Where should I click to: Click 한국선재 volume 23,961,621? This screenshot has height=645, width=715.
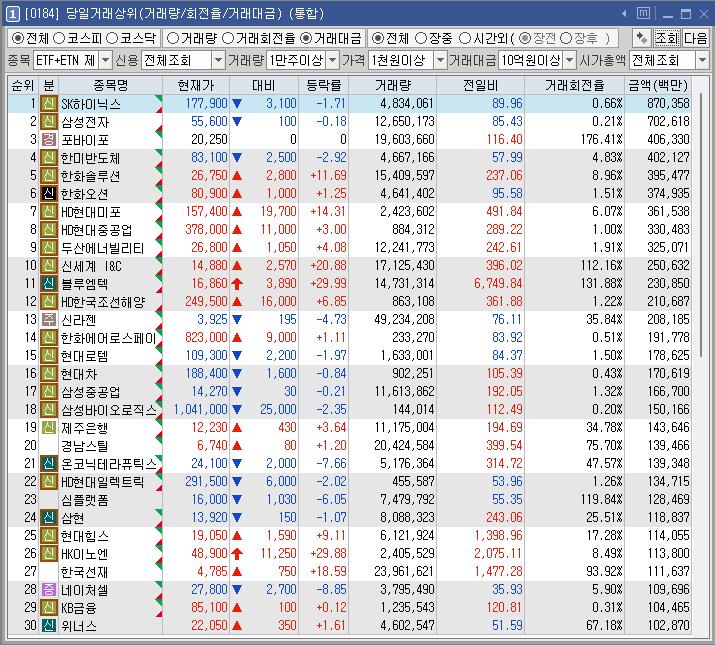[404, 572]
